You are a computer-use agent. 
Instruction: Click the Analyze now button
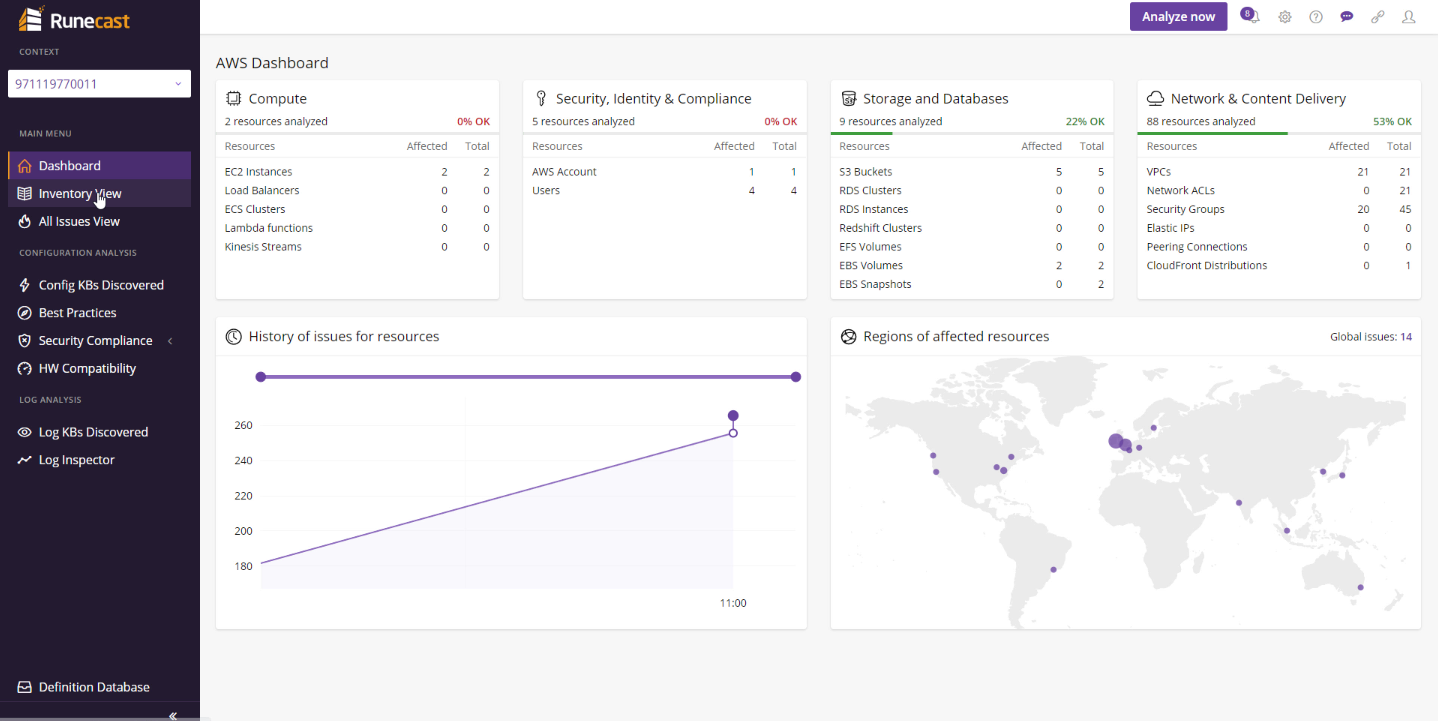coord(1178,17)
